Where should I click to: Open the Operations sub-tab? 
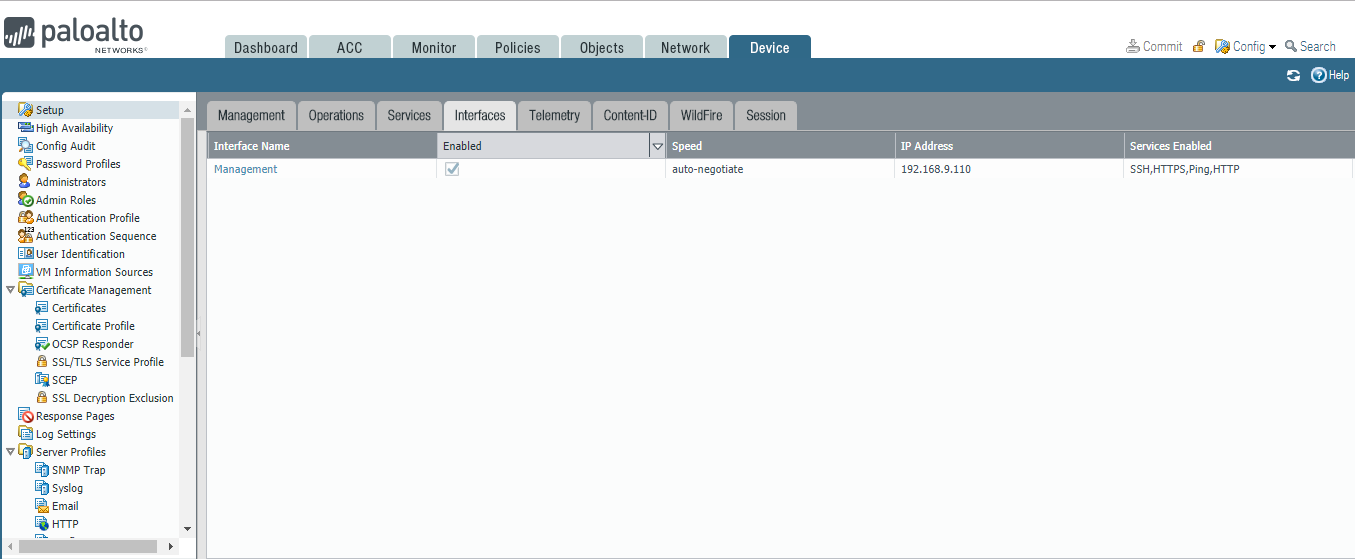point(336,115)
